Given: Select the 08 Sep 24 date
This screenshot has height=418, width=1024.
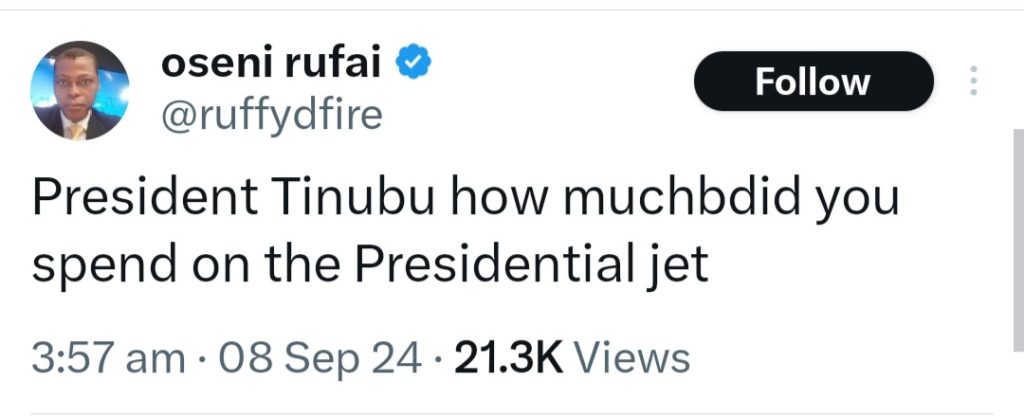Looking at the screenshot, I should [322, 357].
